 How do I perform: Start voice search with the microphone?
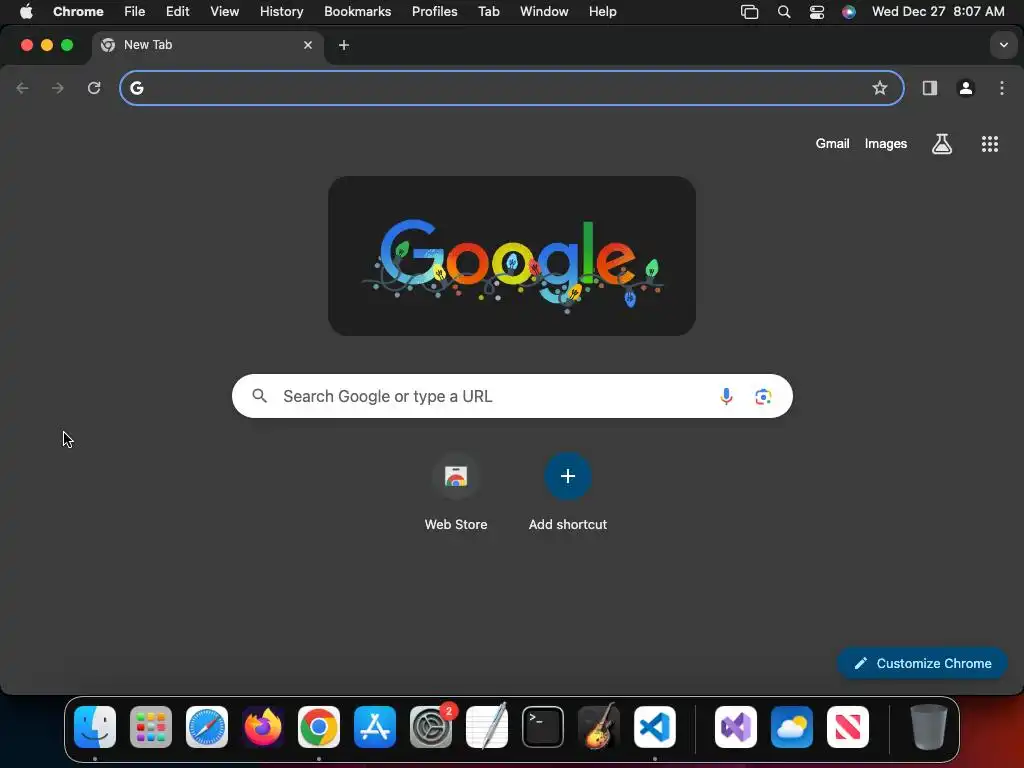click(x=726, y=396)
